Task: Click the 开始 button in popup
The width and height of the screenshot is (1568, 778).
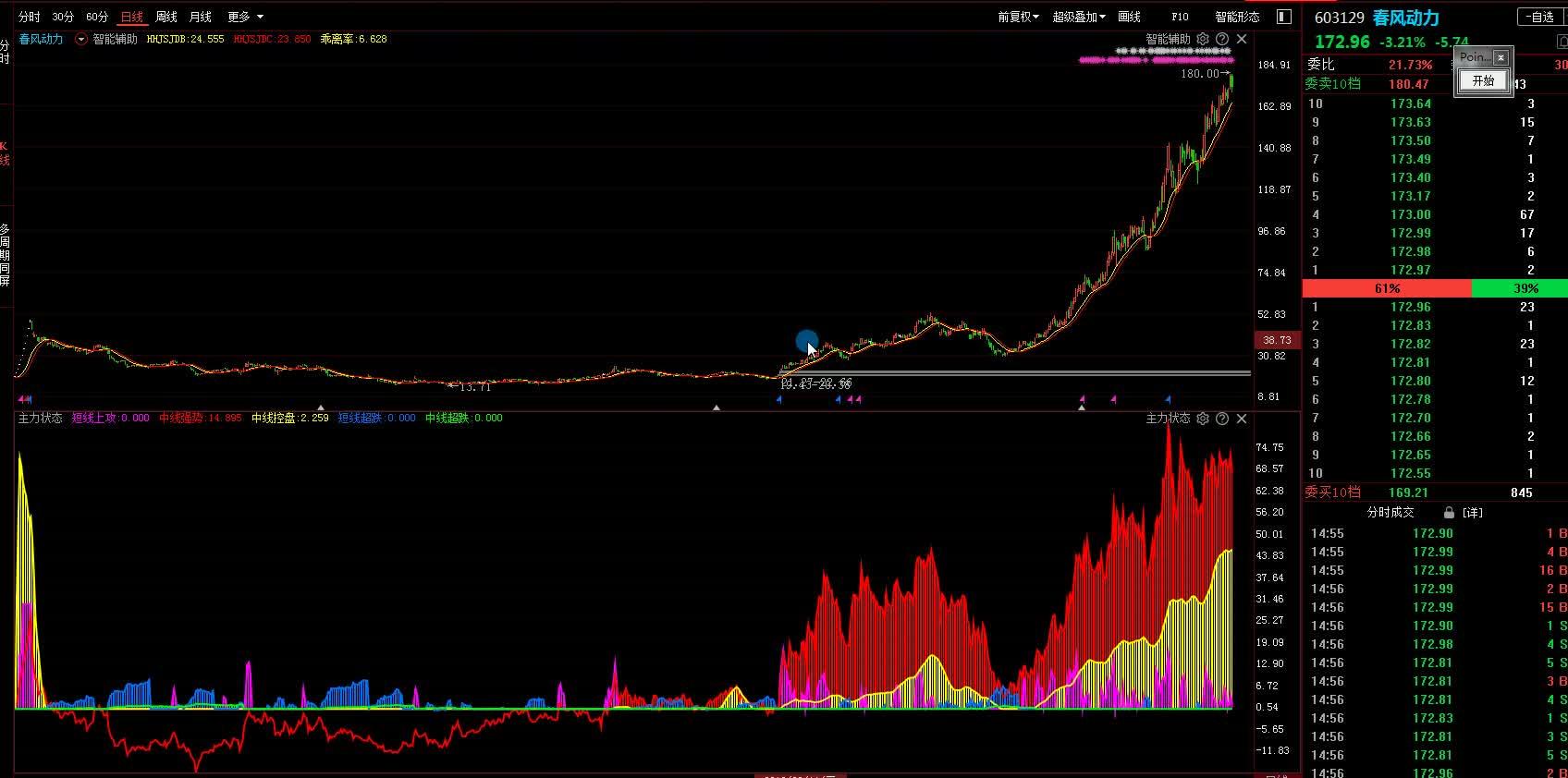Action: click(x=1483, y=81)
